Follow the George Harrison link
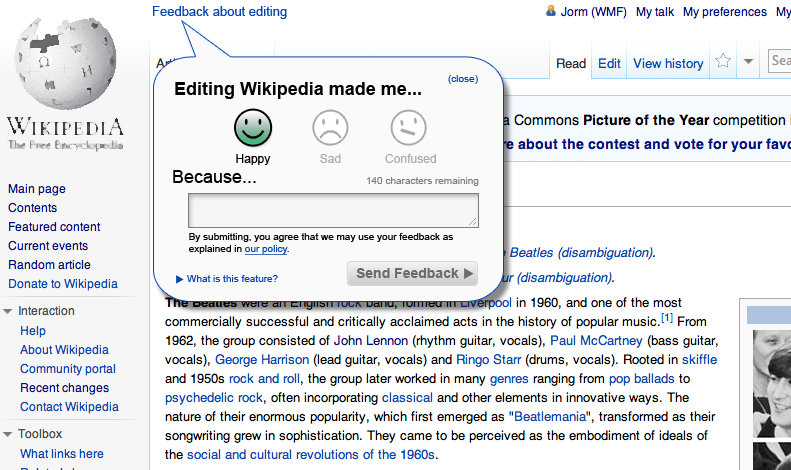The width and height of the screenshot is (791, 470). pyautogui.click(x=262, y=360)
